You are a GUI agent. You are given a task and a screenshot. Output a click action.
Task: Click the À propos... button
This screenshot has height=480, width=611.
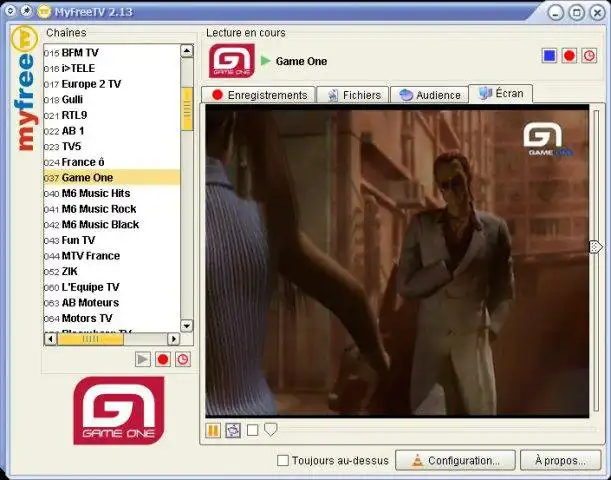click(x=561, y=461)
